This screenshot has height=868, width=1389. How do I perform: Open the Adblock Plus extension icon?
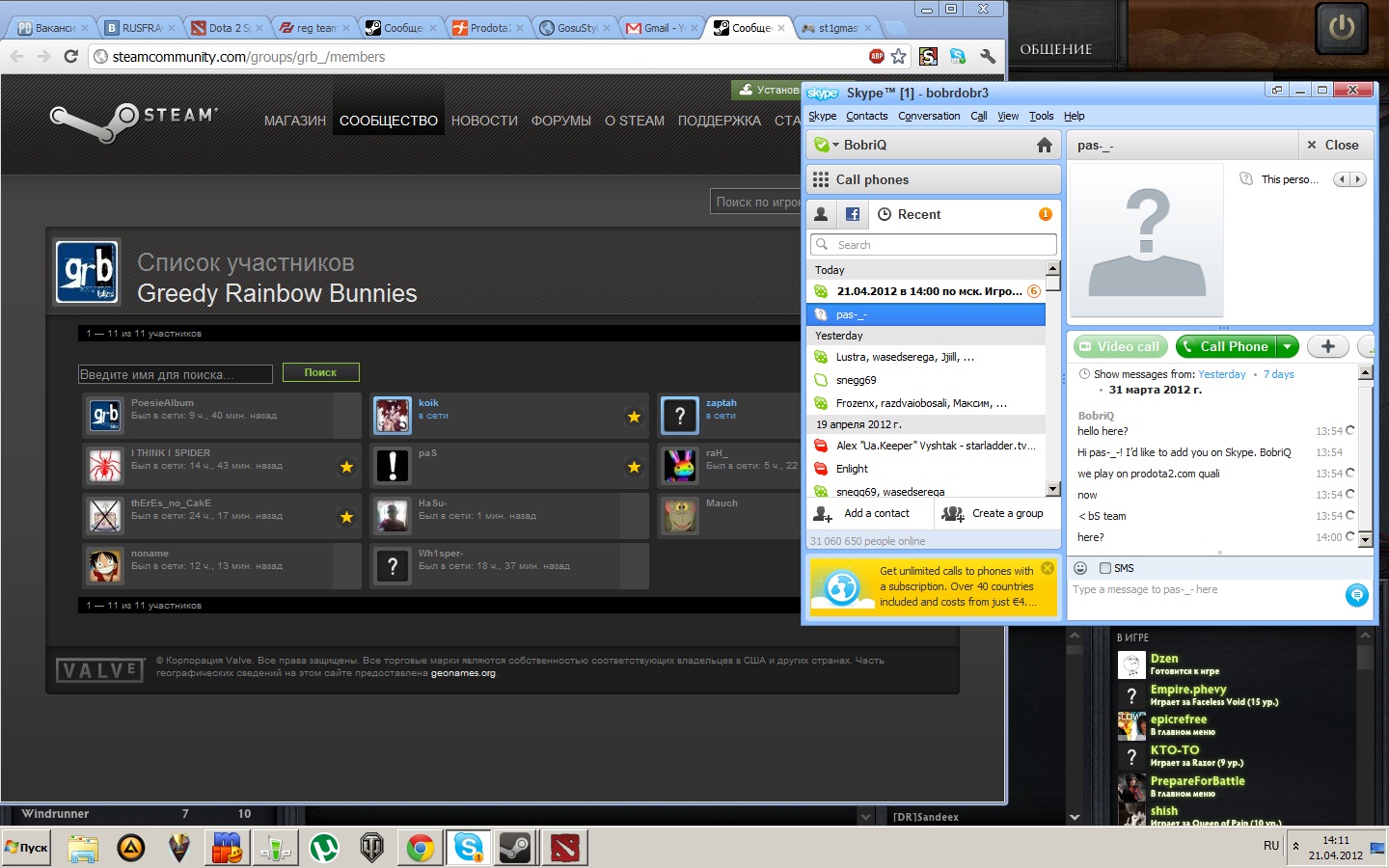876,56
